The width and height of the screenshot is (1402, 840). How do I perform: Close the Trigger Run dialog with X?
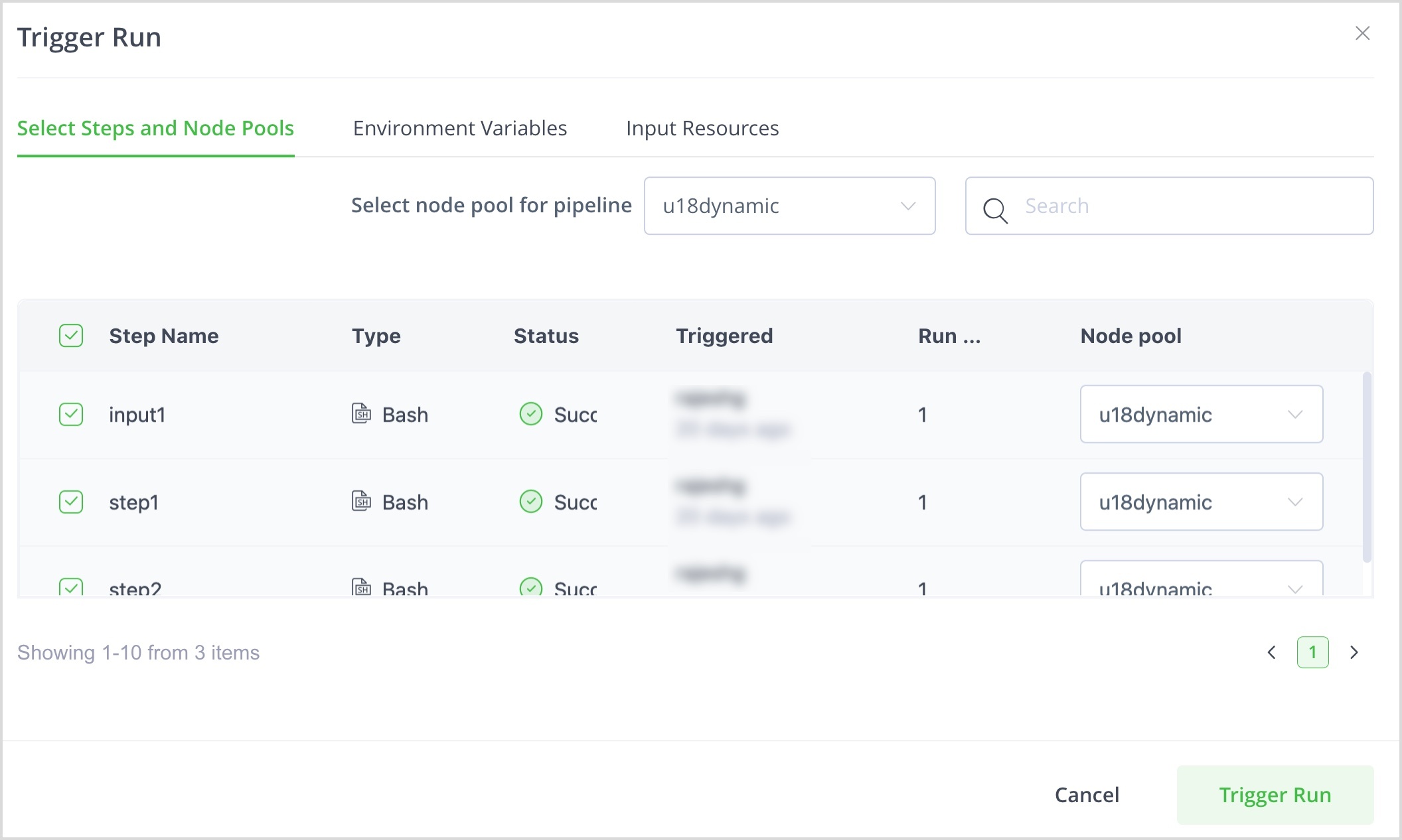[x=1362, y=33]
